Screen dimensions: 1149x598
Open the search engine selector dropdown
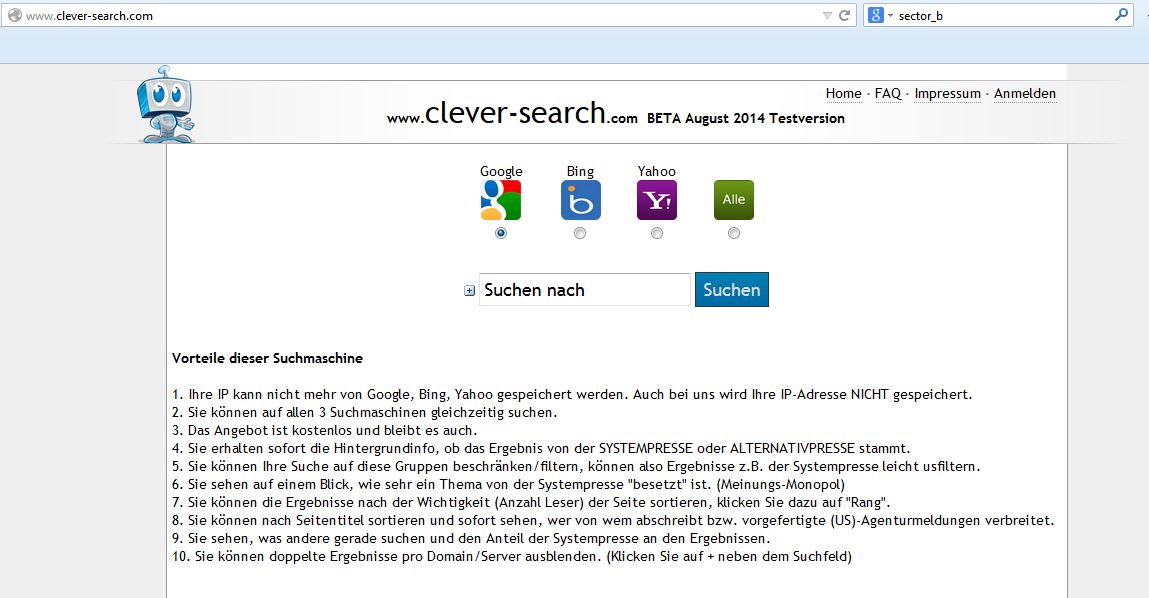(x=880, y=15)
